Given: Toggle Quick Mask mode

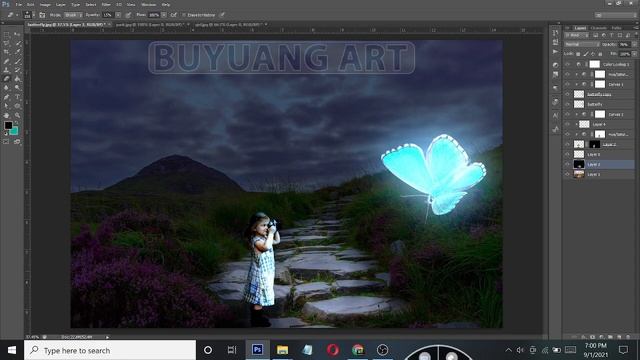Looking at the screenshot, I should tap(6, 142).
